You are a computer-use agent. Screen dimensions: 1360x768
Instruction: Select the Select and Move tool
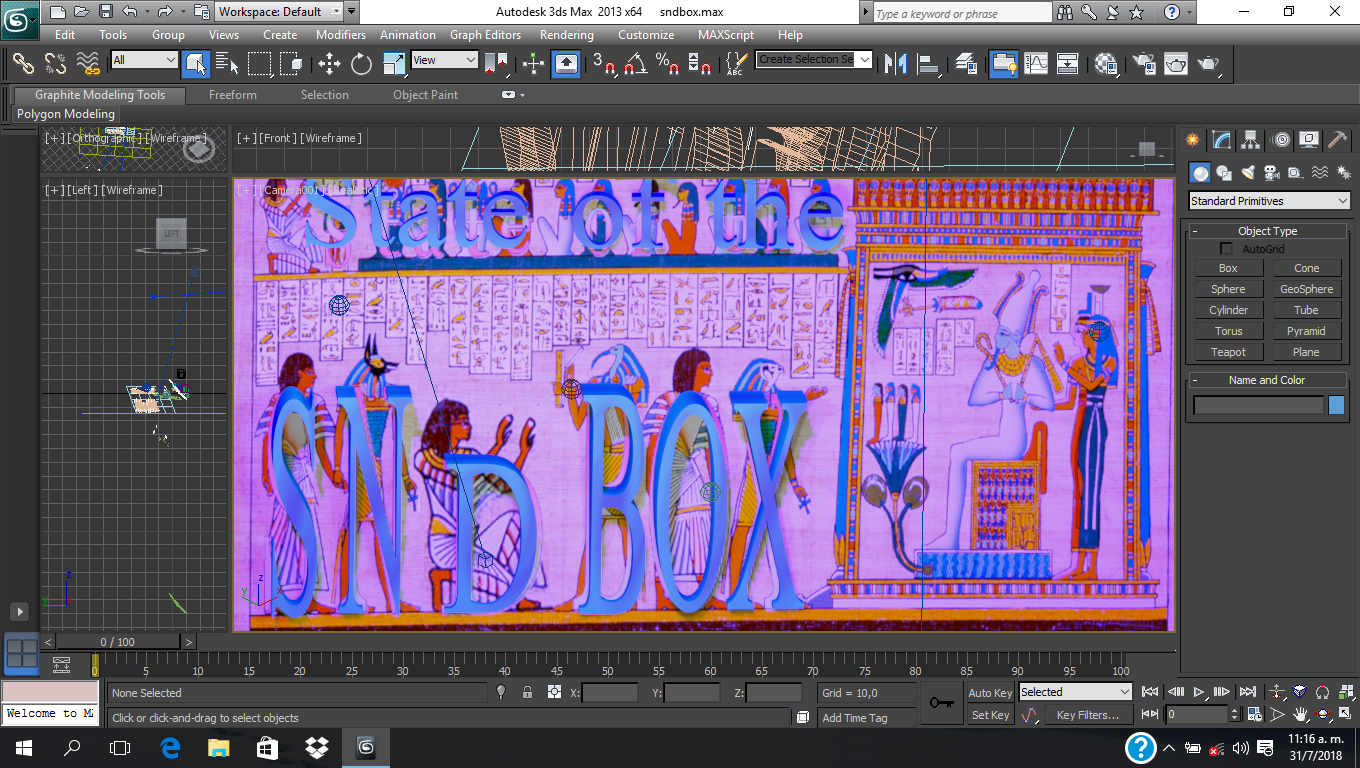tap(329, 63)
